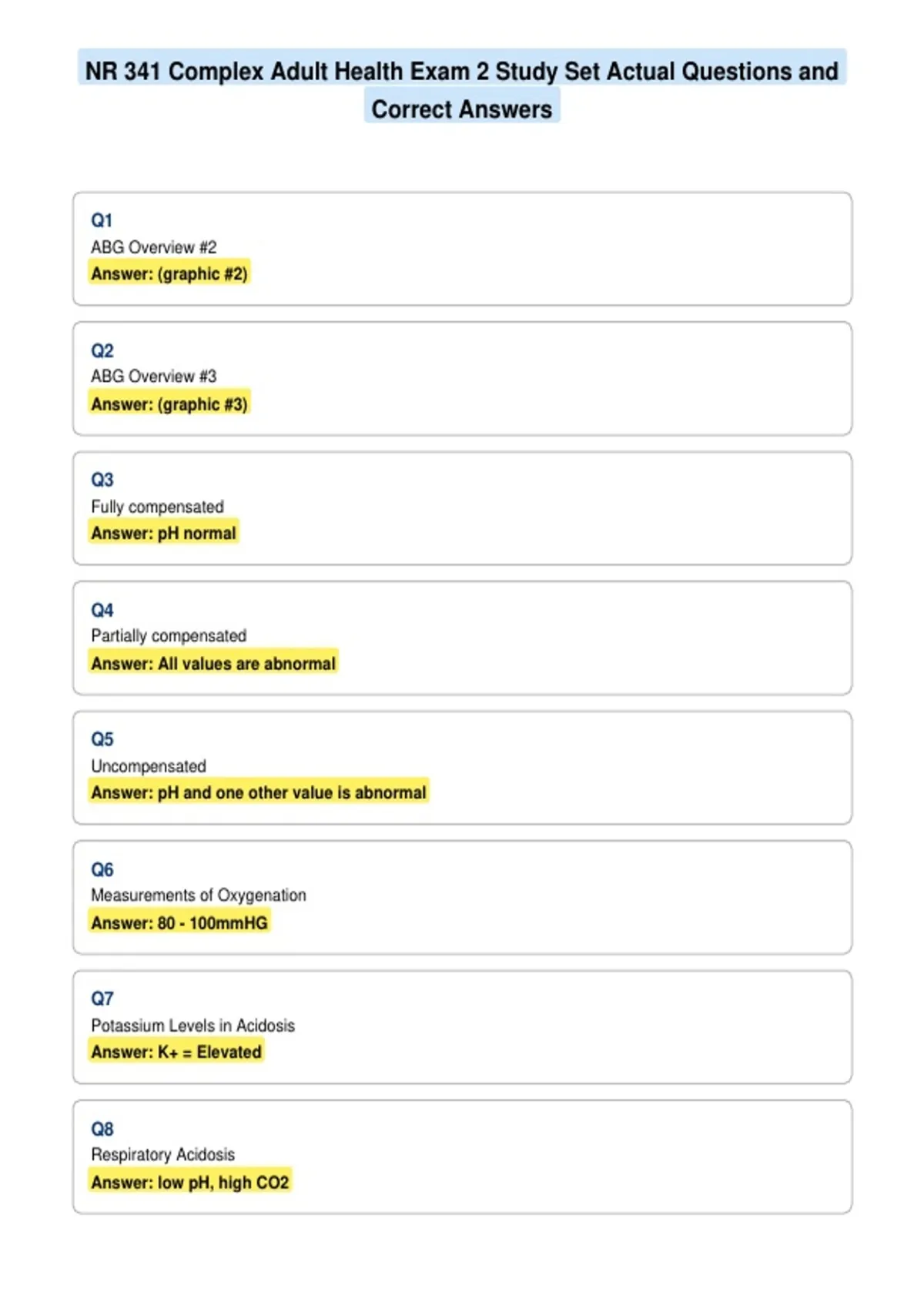Image resolution: width=924 pixels, height=1309 pixels.
Task: Click highlighted 'Answer: pH normal'
Action: [x=163, y=533]
